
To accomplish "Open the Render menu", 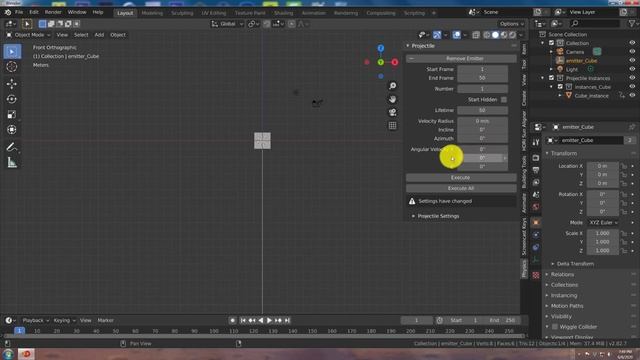I will (x=53, y=12).
